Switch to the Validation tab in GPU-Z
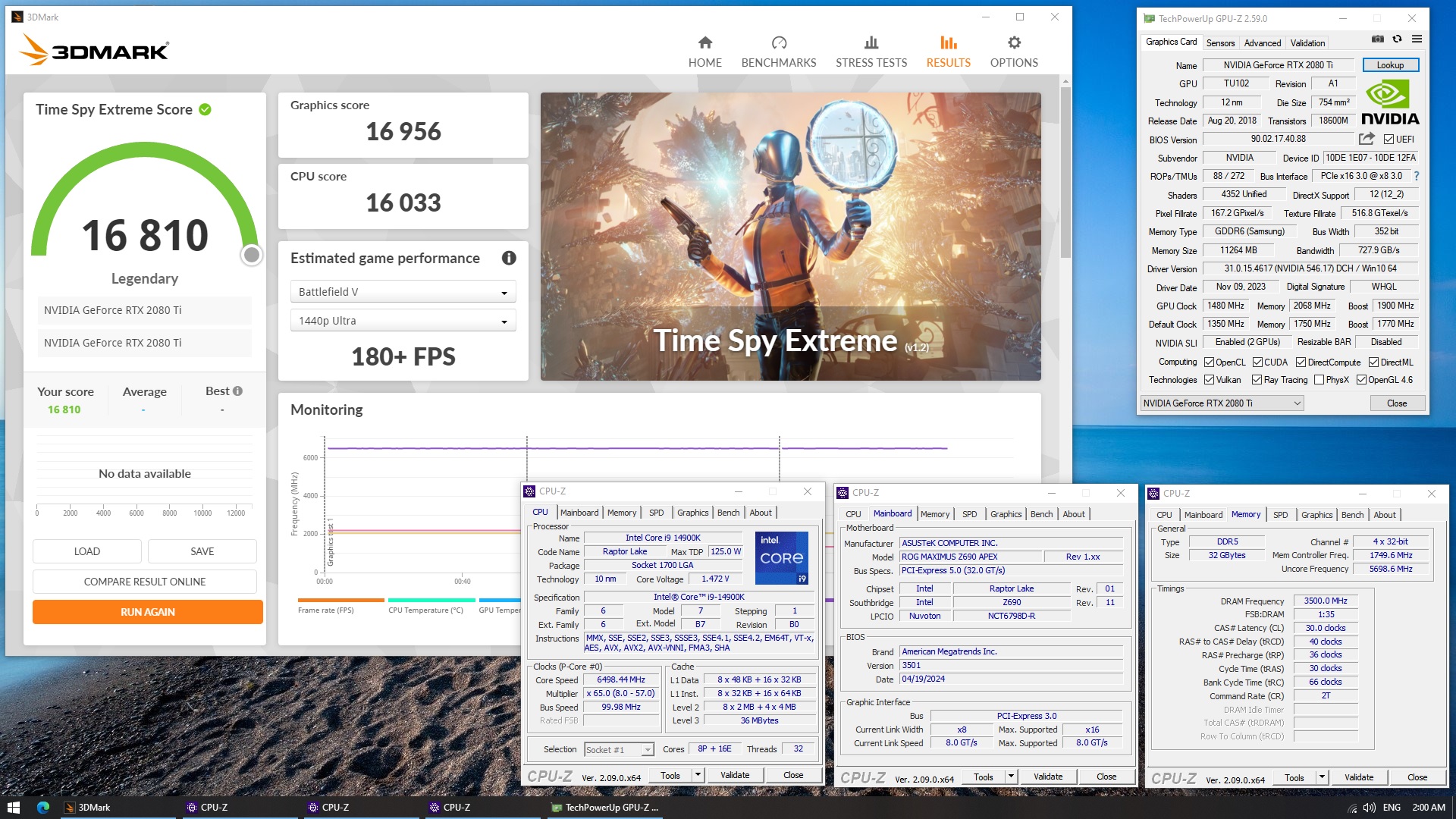 click(1308, 43)
